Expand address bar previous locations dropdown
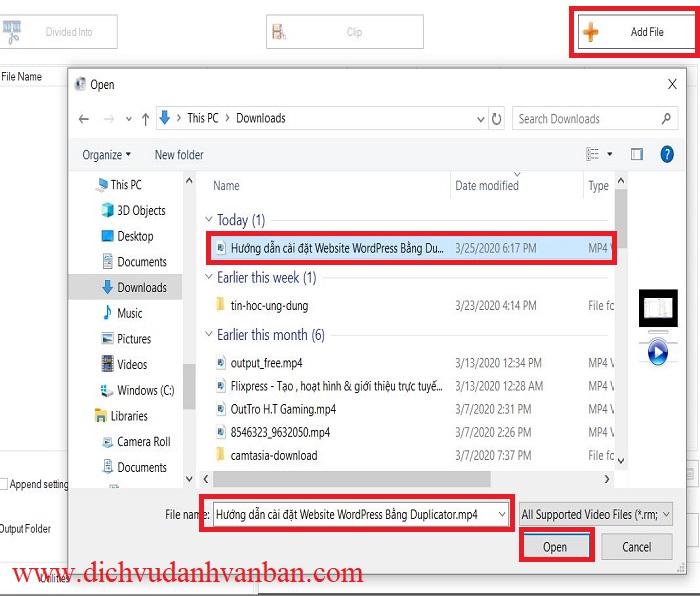 tap(480, 119)
